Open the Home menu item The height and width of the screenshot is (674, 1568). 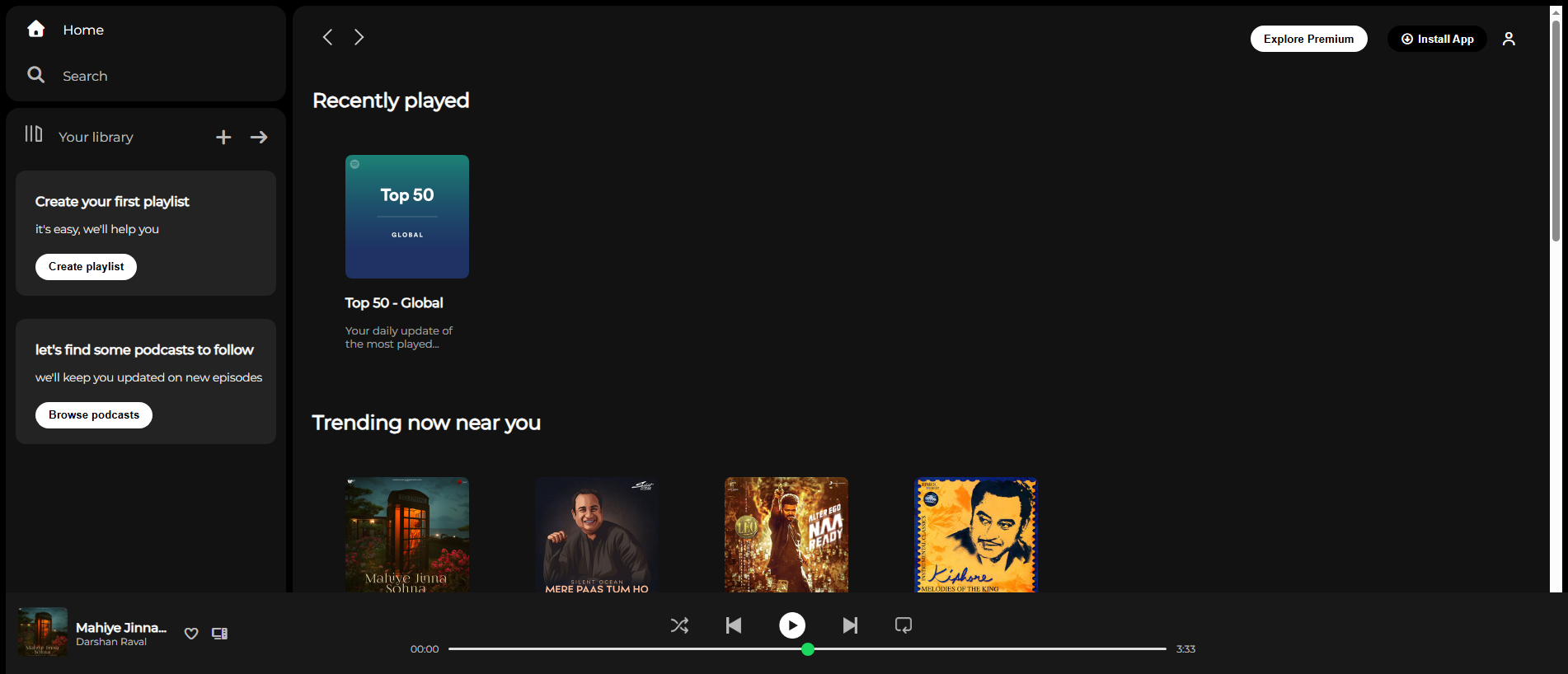click(x=83, y=30)
